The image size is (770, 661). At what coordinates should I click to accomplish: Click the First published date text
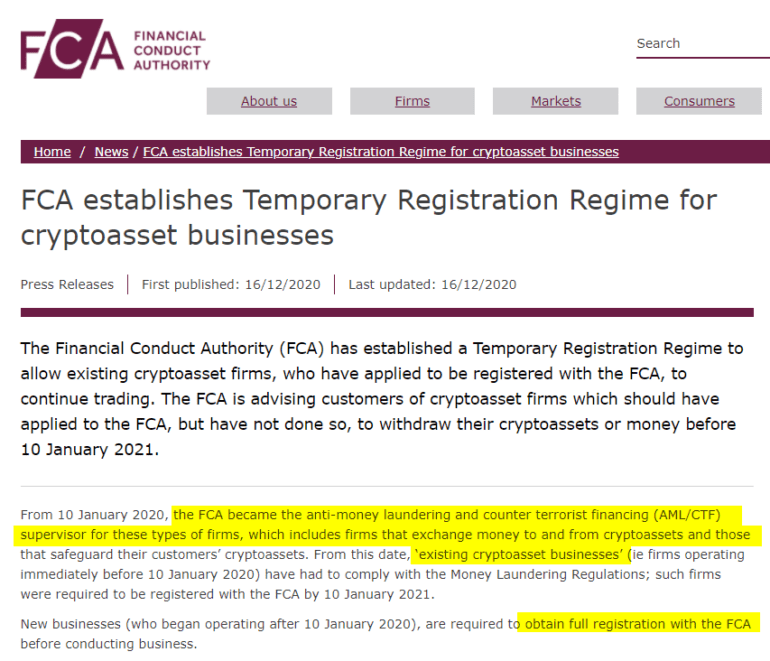pyautogui.click(x=231, y=284)
